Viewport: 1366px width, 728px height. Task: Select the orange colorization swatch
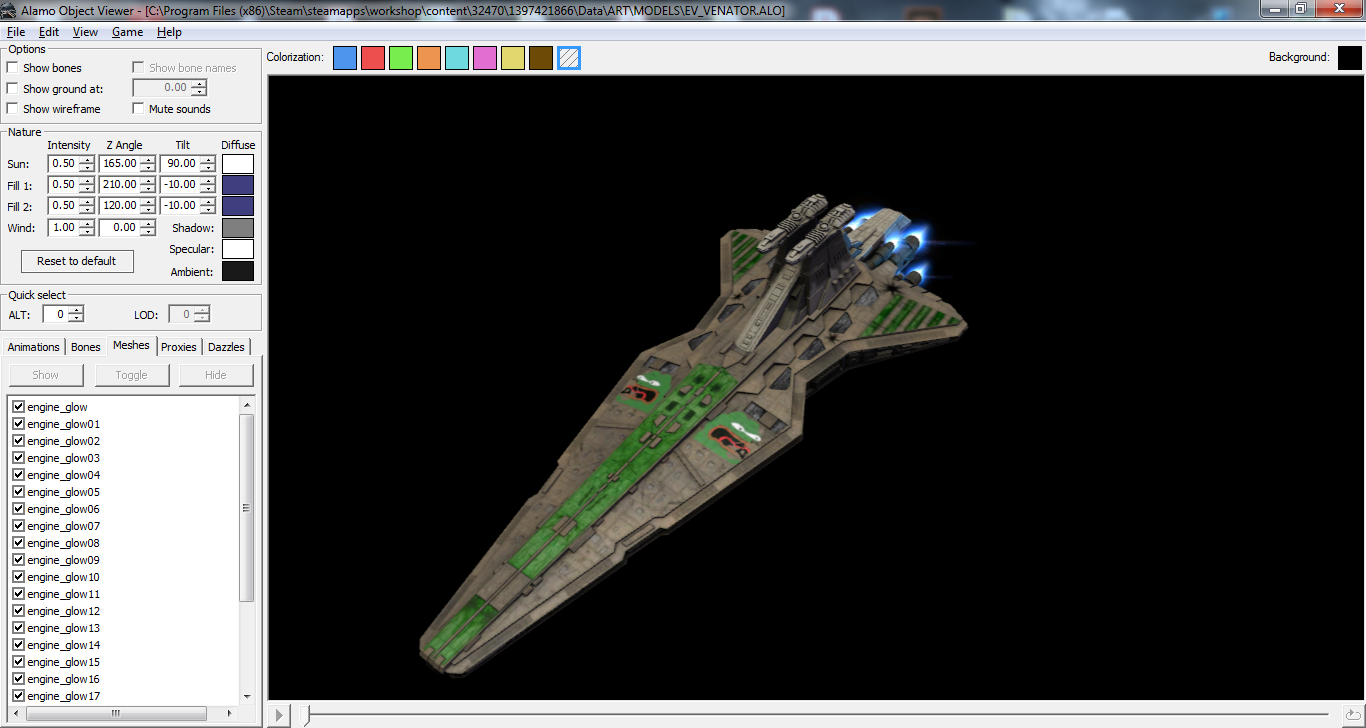(x=428, y=58)
